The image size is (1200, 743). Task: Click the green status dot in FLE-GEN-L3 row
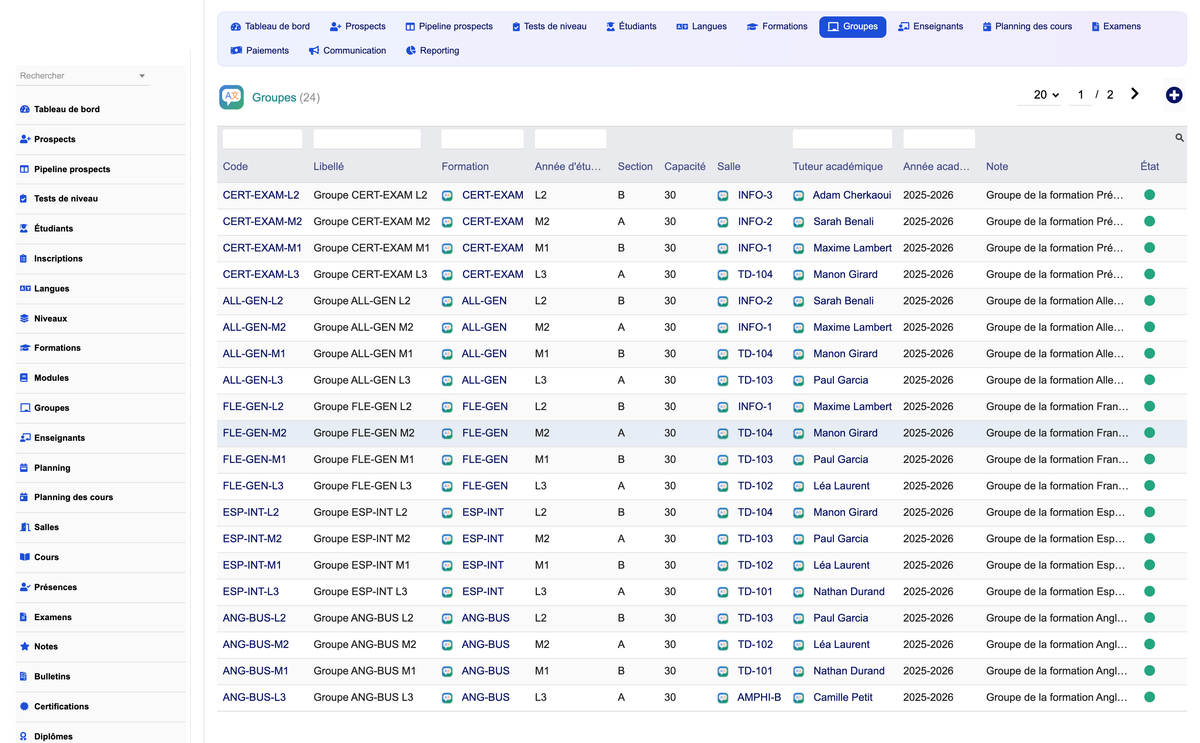(x=1149, y=486)
